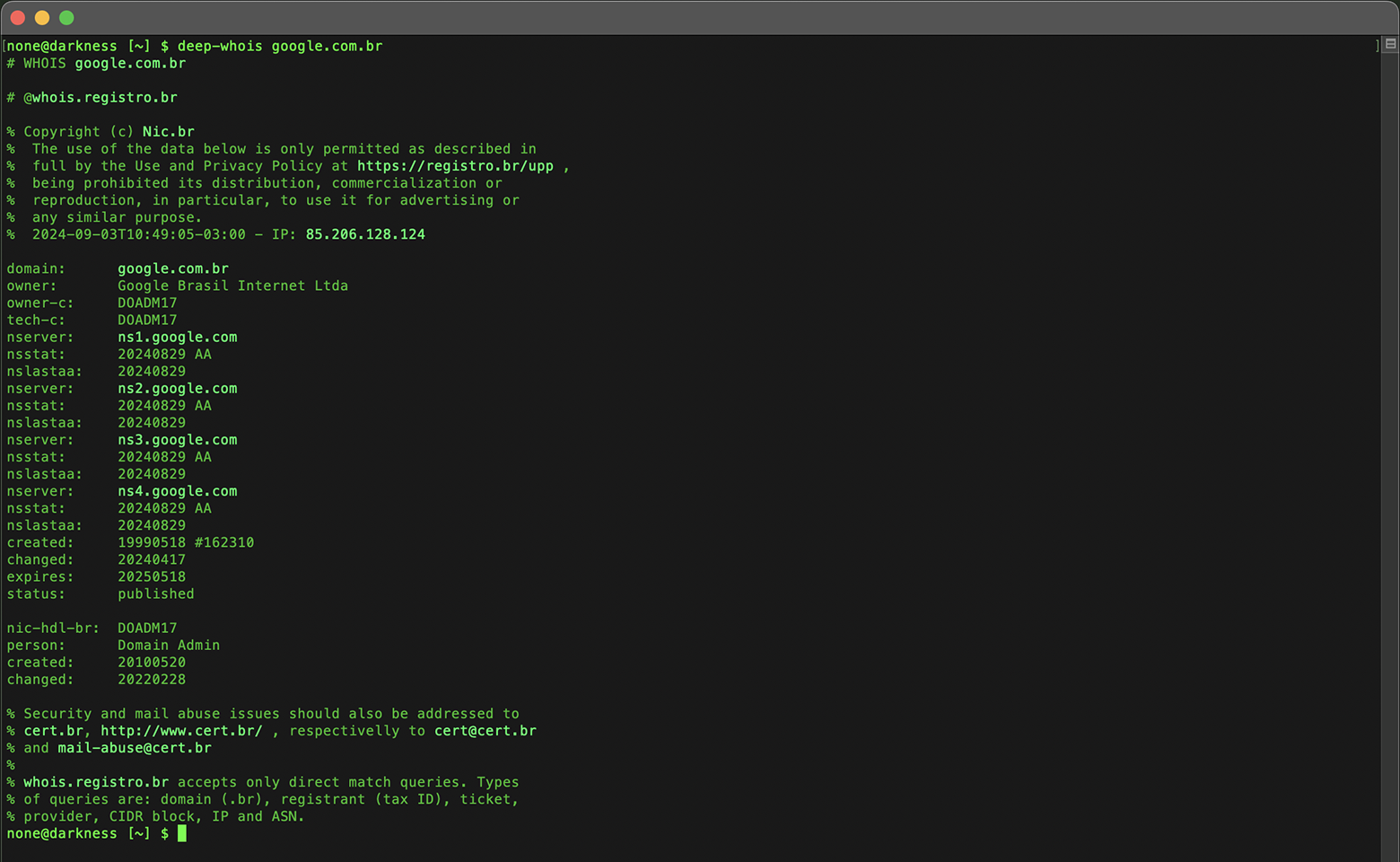Viewport: 1400px width, 862px height.
Task: Click the deep-whois command in the prompt line
Action: (x=219, y=45)
